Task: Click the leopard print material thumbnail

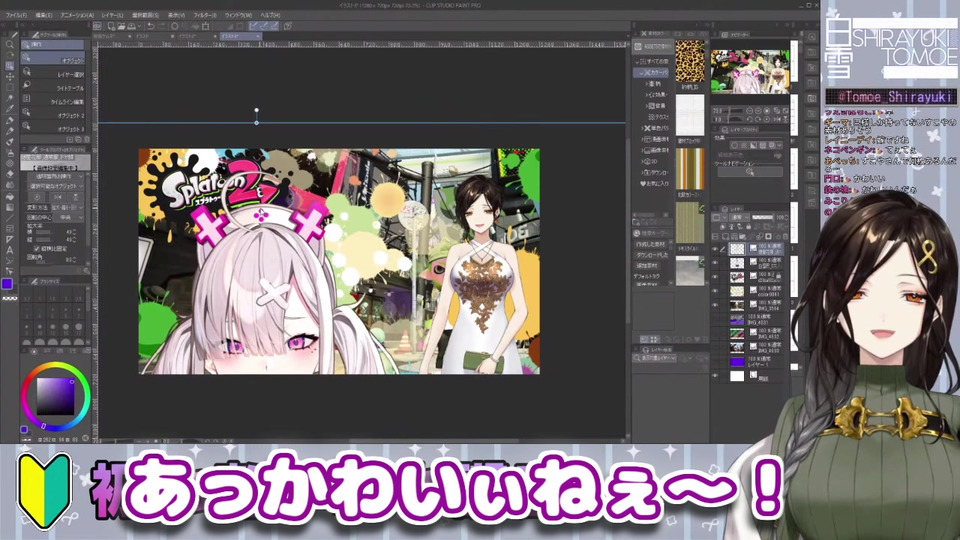Action: coord(690,61)
